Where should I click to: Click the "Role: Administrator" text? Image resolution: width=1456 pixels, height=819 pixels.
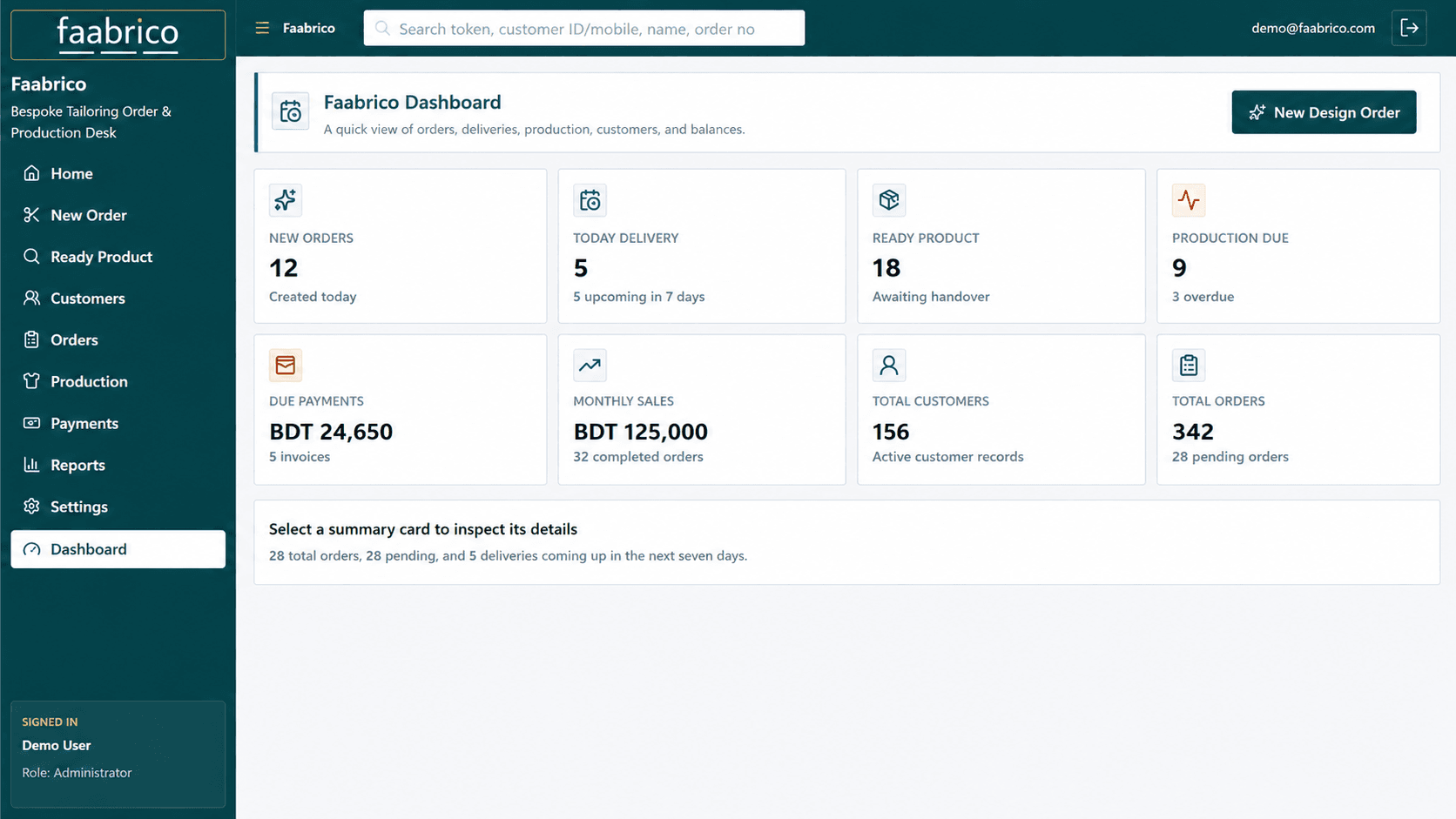(77, 773)
